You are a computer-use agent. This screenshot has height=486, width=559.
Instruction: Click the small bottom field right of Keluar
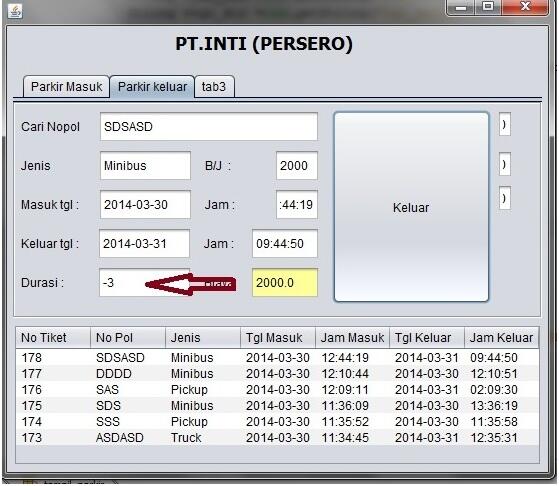504,198
